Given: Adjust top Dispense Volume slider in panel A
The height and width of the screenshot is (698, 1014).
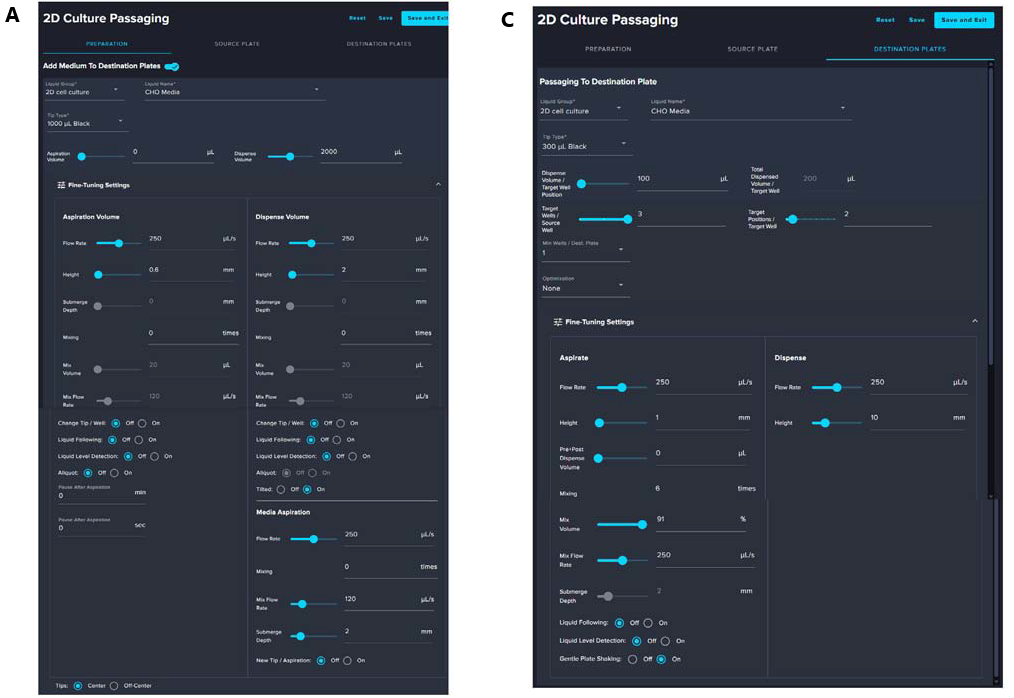Looking at the screenshot, I should click(x=290, y=157).
